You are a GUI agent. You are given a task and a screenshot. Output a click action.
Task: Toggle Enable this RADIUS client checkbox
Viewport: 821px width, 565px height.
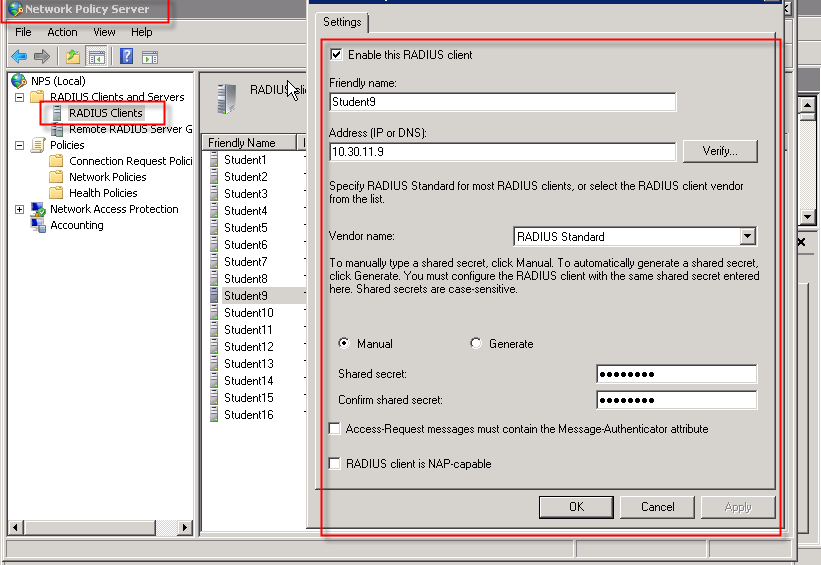pos(336,54)
